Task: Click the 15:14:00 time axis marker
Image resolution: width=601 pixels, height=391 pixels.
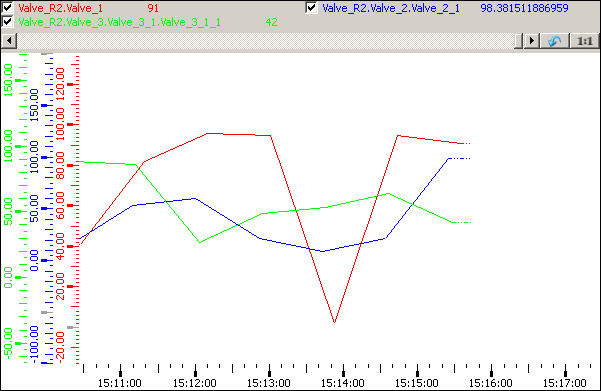Action: (x=343, y=383)
